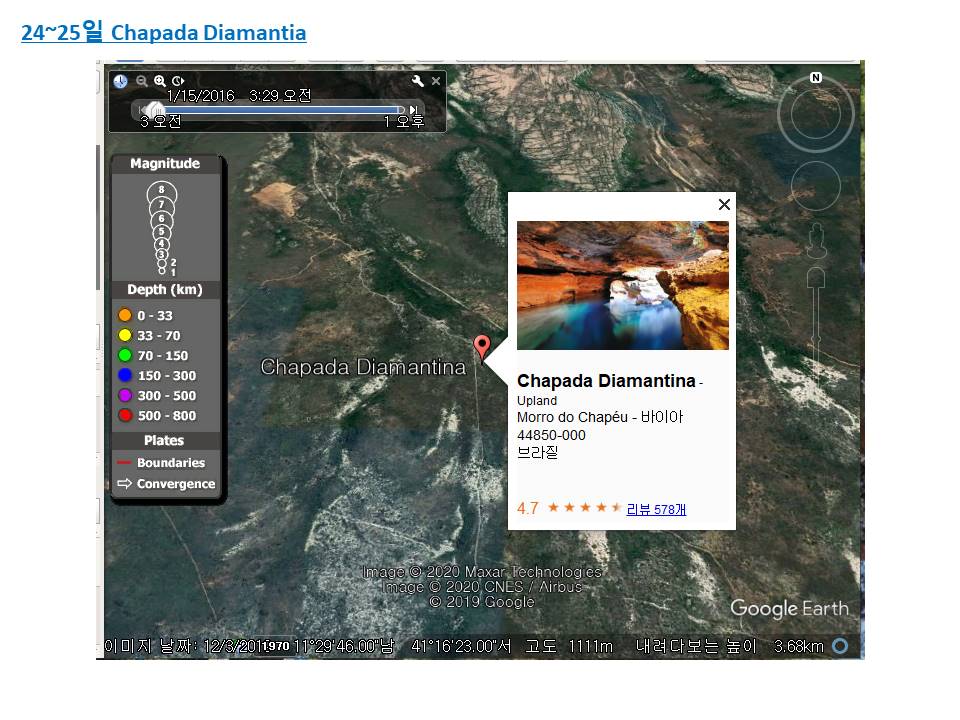Click the 4.7 rating number

tap(528, 508)
